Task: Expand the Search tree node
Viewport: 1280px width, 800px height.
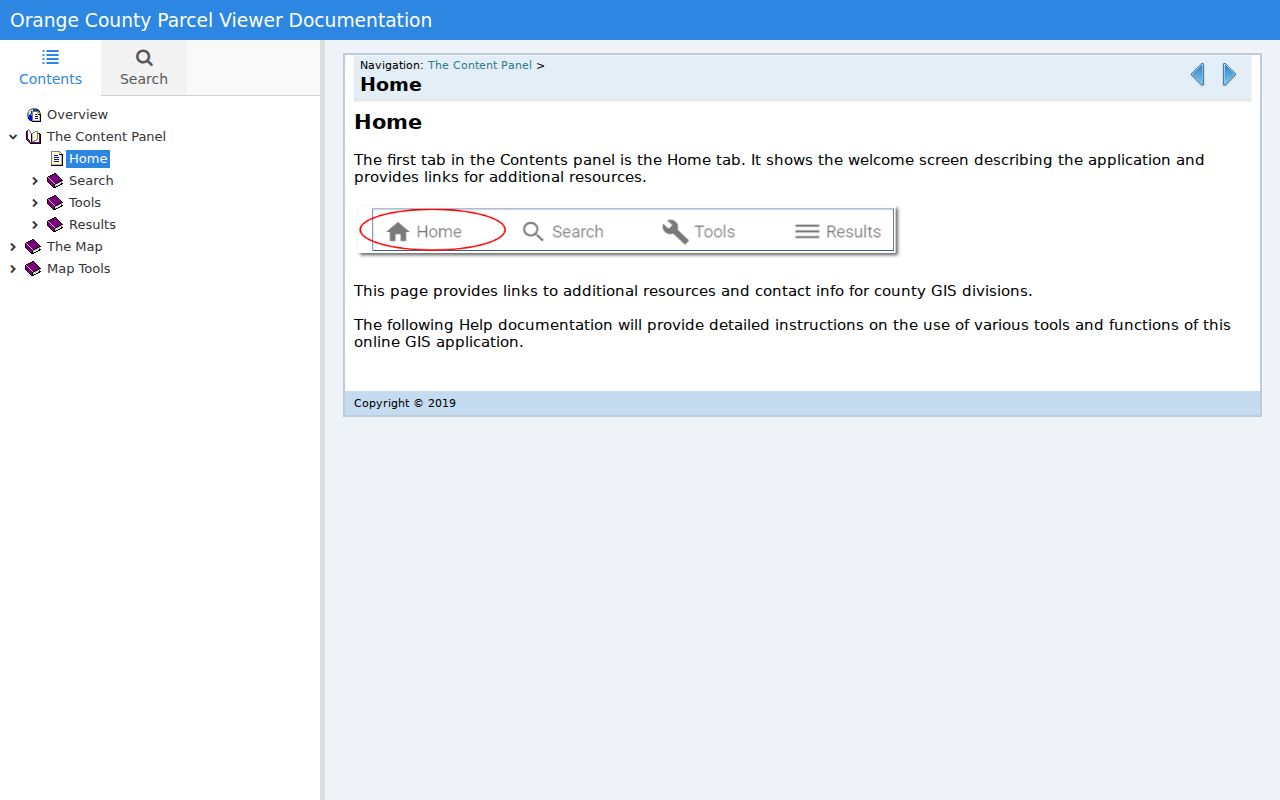Action: [35, 181]
